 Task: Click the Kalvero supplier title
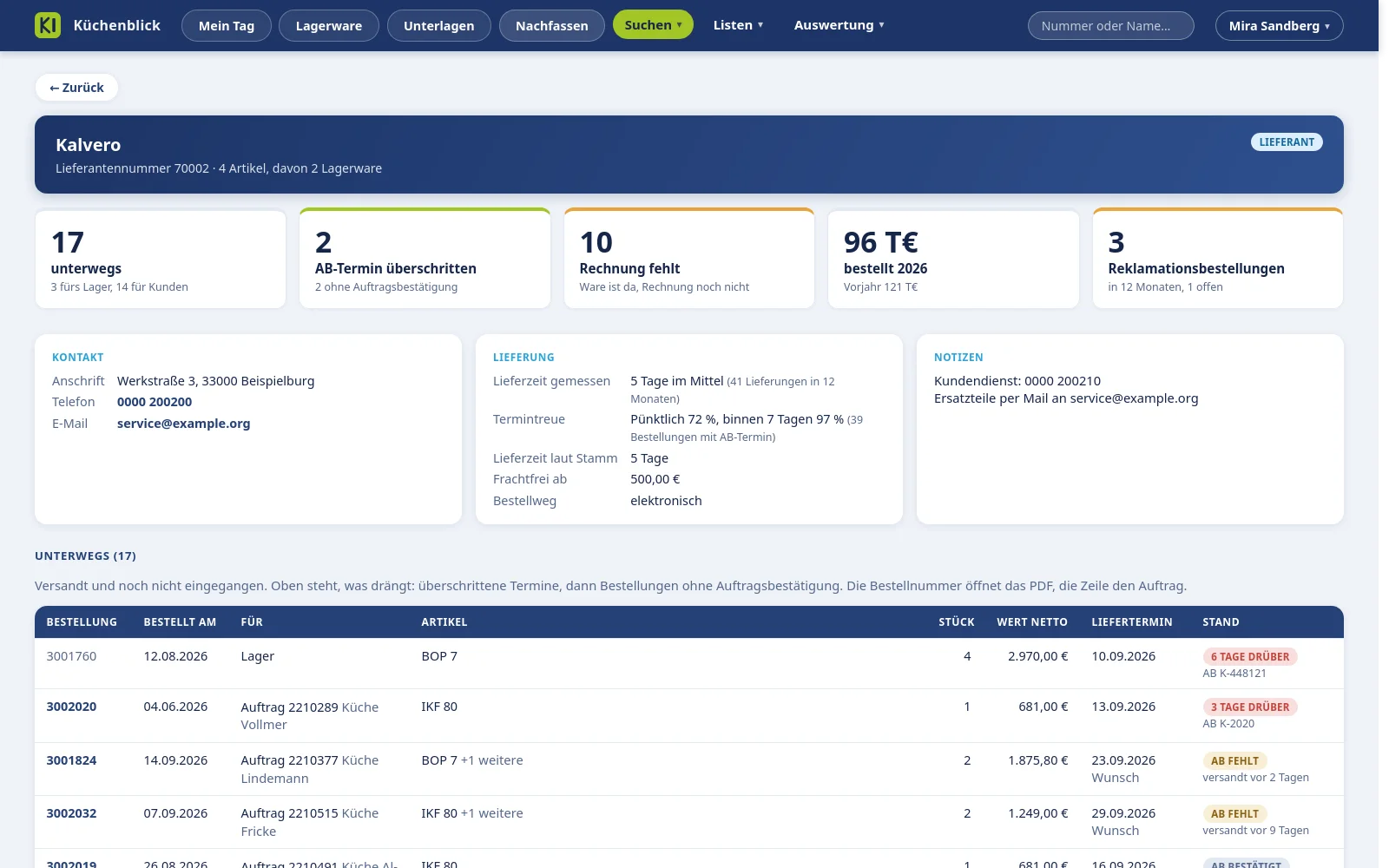coord(89,145)
